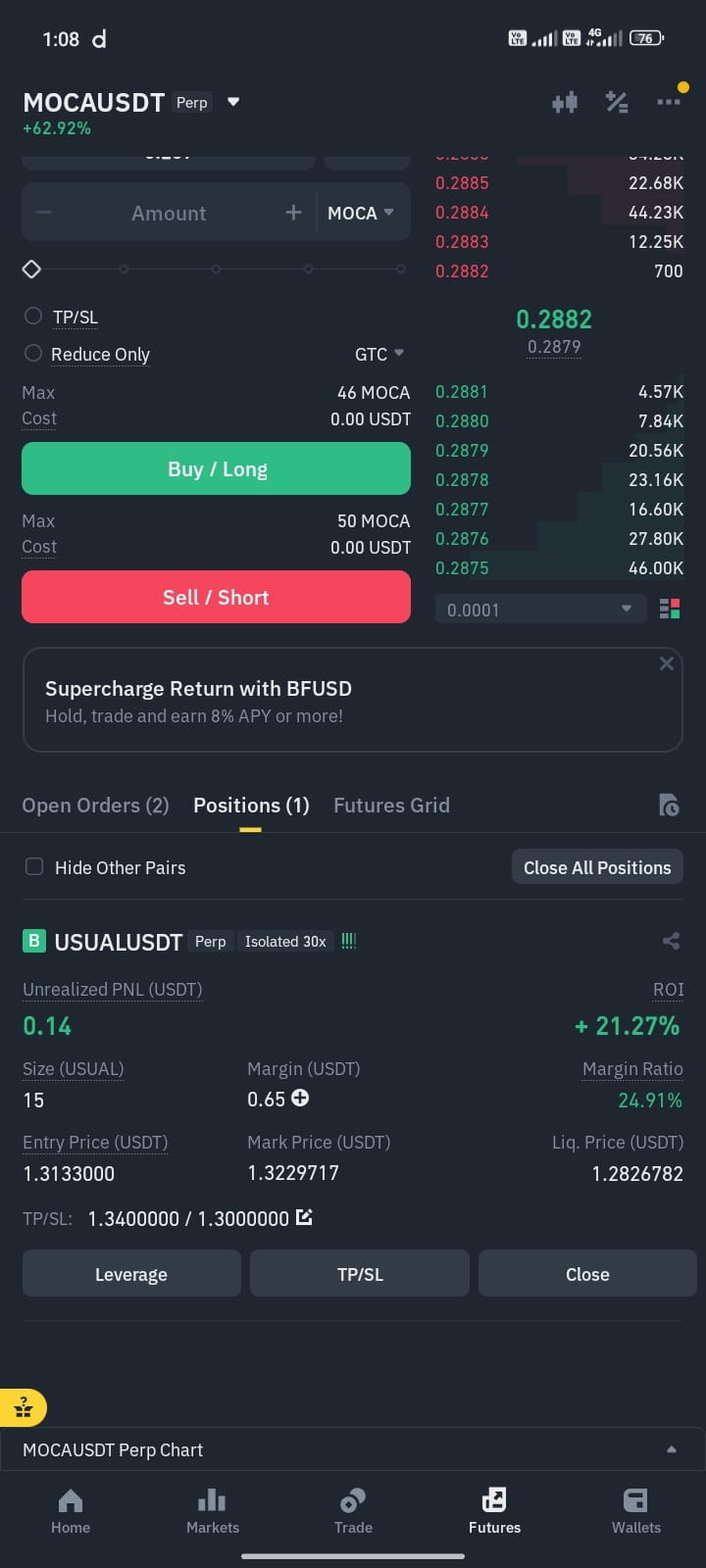The height and width of the screenshot is (1568, 706).
Task: Check the Hide Other Pairs checkbox
Action: (x=34, y=866)
